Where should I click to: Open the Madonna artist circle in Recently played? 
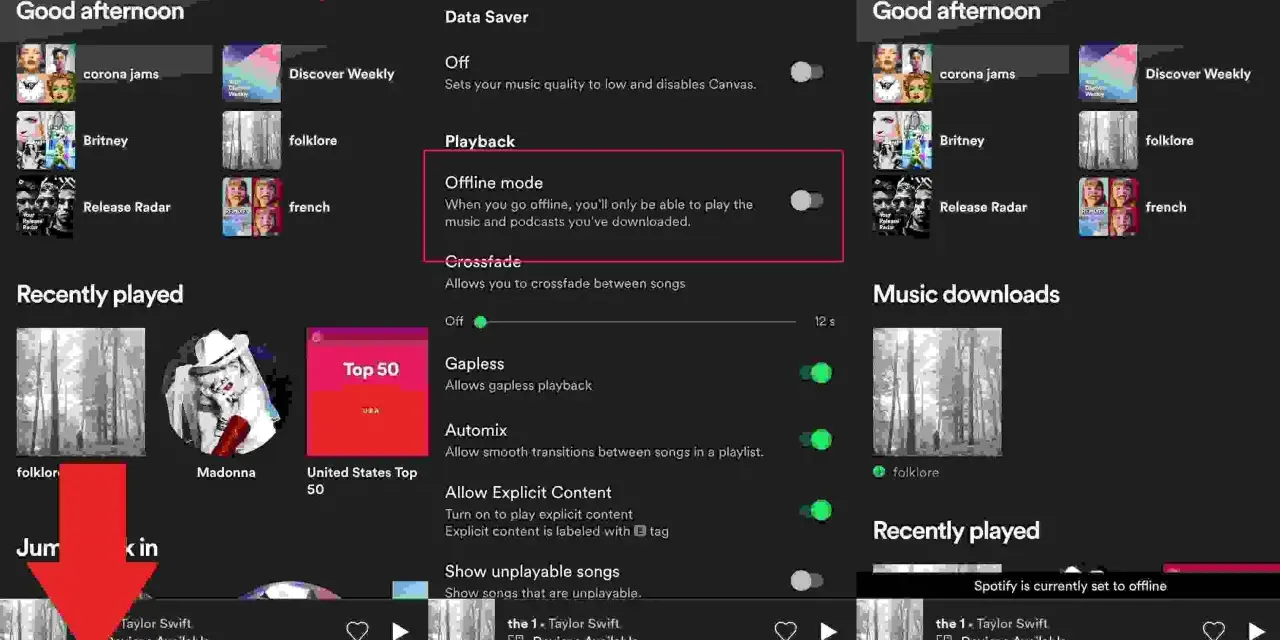point(226,392)
